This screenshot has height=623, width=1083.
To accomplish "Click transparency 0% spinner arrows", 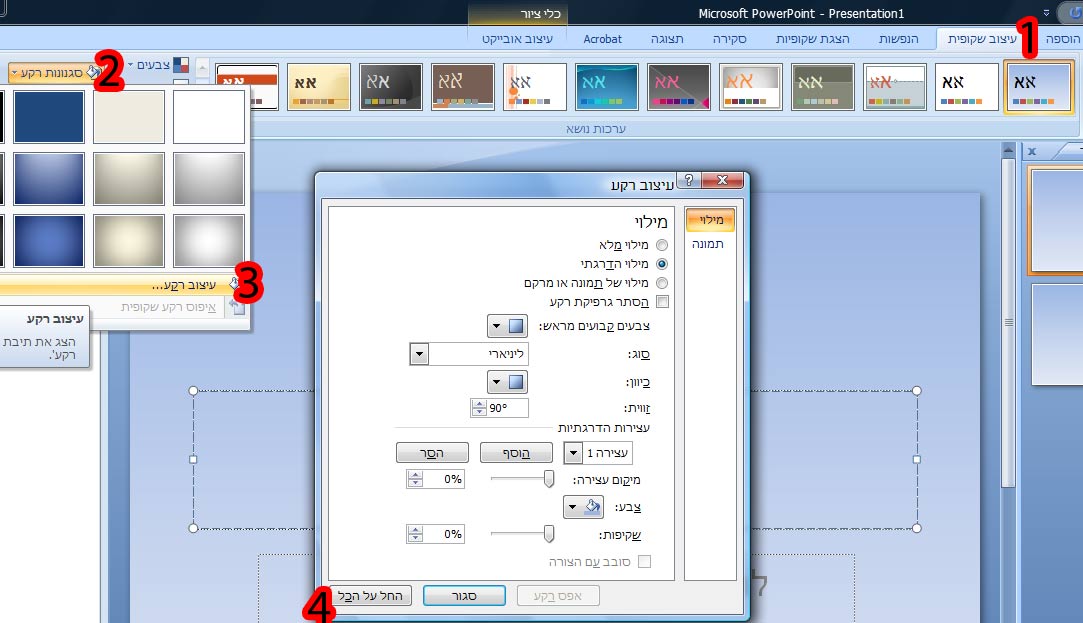I will [414, 534].
